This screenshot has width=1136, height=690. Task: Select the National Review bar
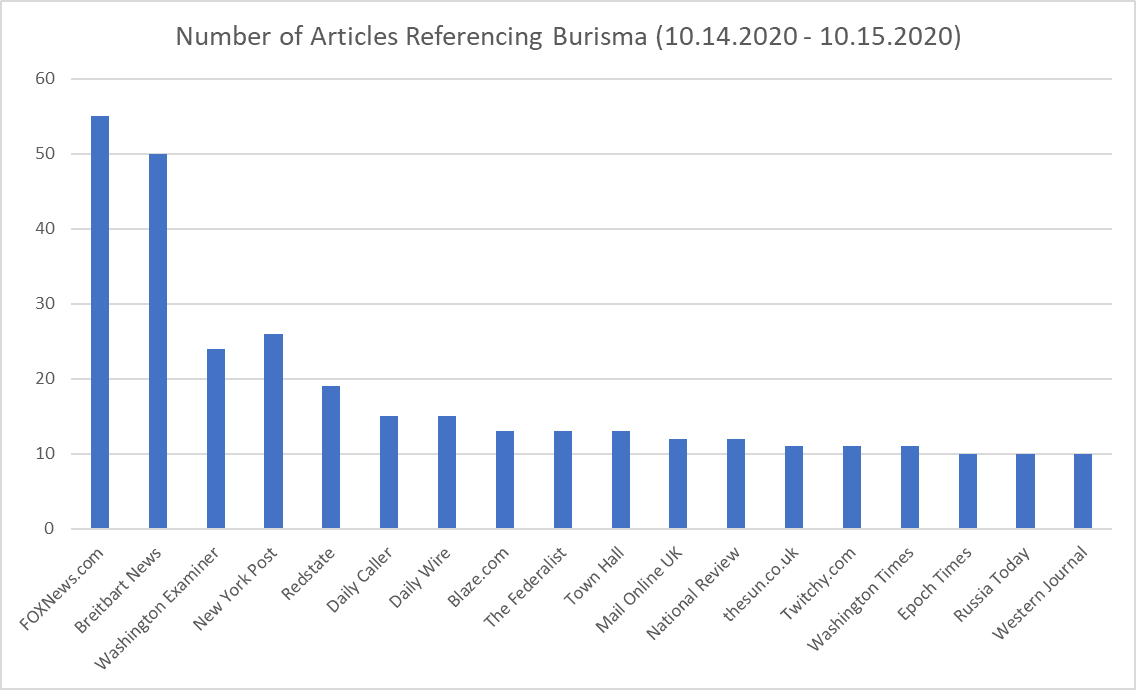click(x=736, y=483)
